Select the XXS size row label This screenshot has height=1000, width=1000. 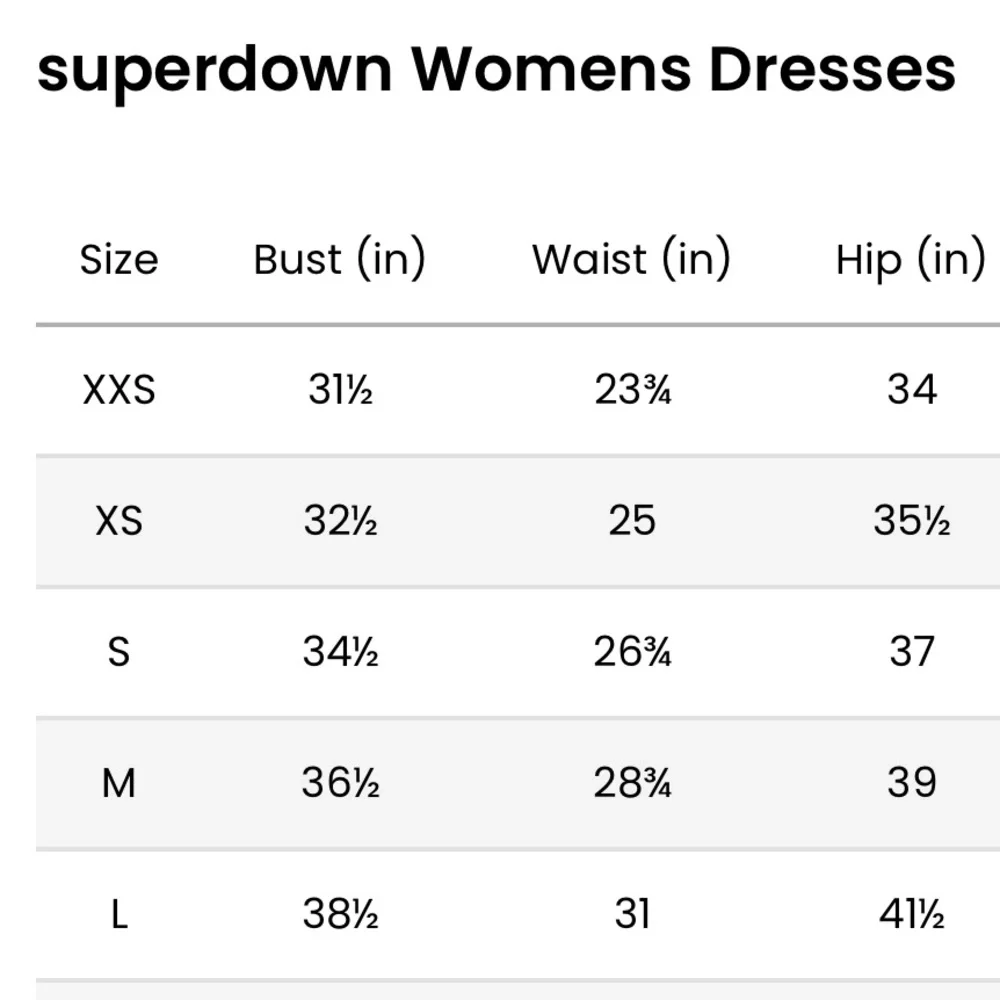(119, 389)
